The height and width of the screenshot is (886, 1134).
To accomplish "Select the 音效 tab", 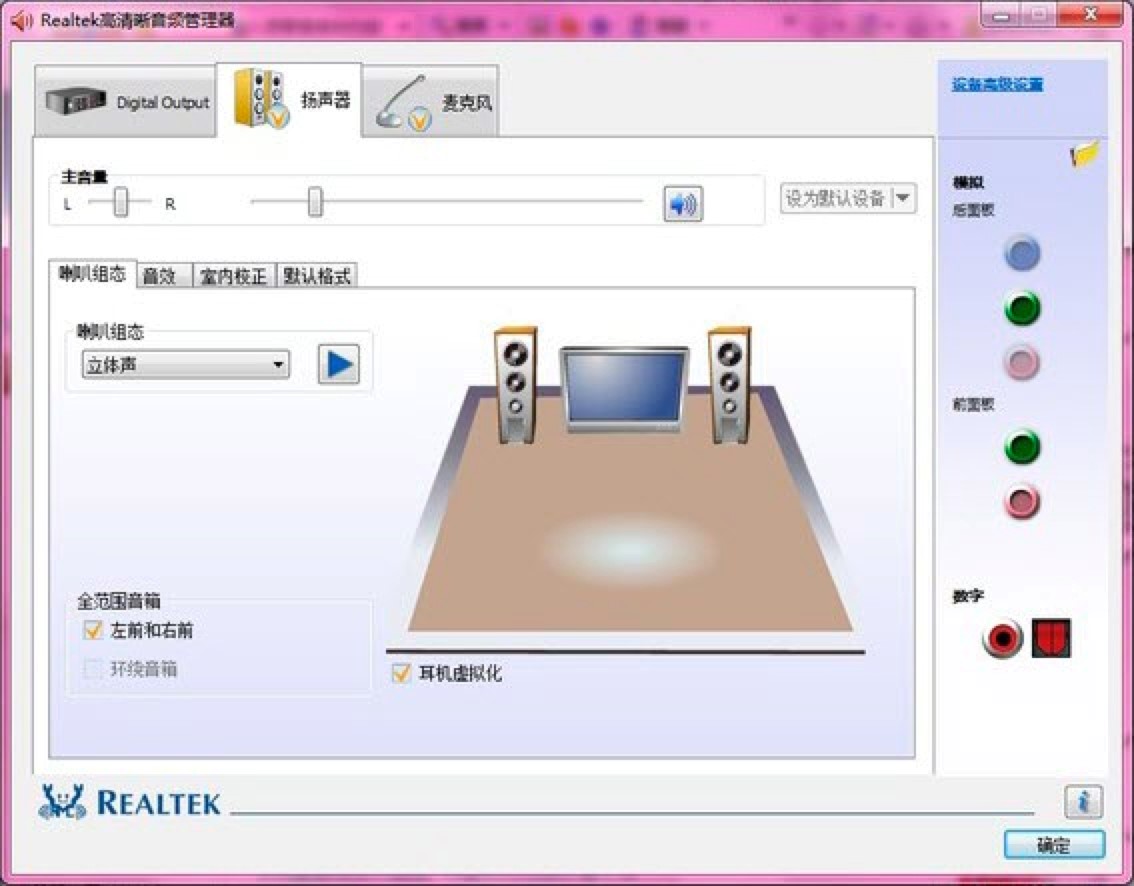I will tap(161, 274).
